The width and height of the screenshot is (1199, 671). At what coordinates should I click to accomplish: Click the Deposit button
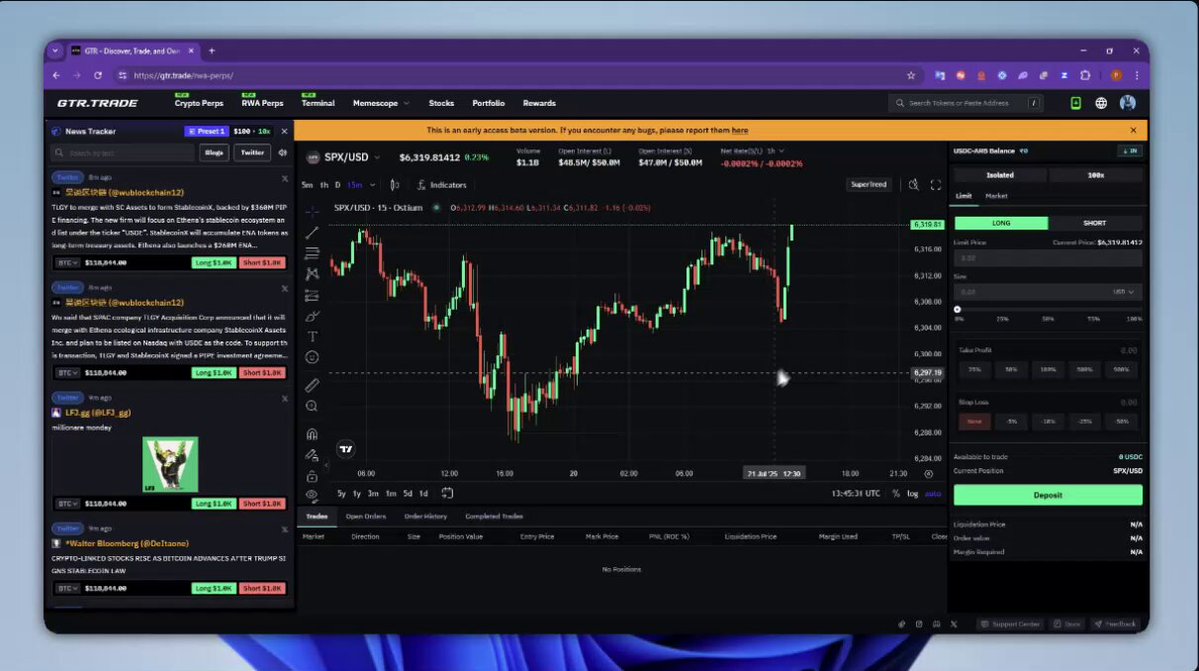1048,495
